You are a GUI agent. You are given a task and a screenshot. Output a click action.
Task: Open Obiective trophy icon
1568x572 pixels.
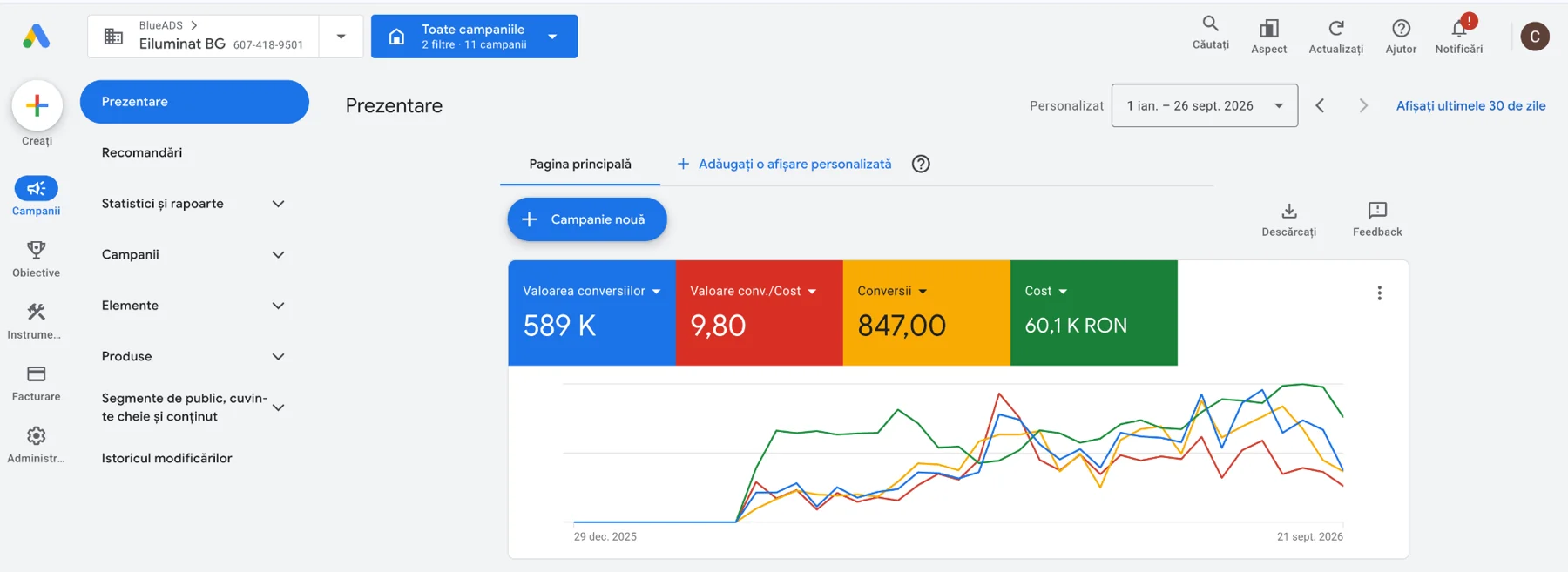(36, 250)
